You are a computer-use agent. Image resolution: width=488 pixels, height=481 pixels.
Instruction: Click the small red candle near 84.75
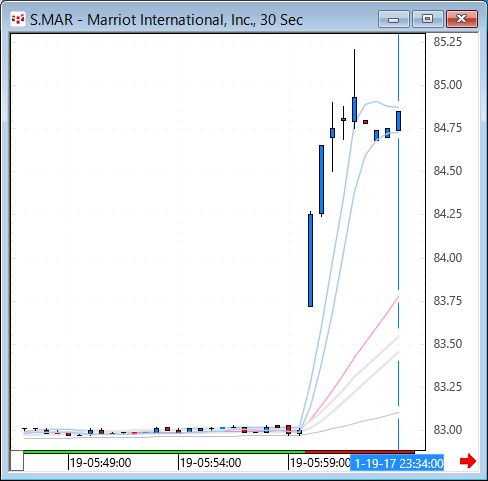[x=365, y=122]
